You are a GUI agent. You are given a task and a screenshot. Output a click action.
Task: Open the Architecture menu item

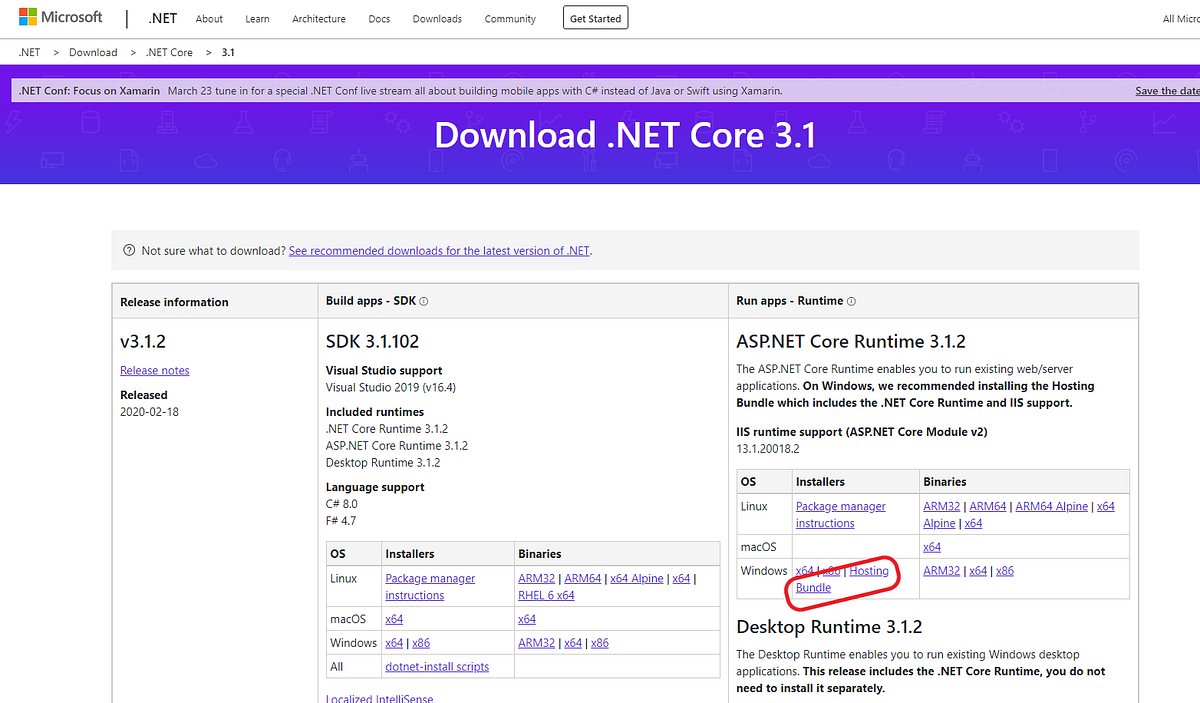coord(318,18)
